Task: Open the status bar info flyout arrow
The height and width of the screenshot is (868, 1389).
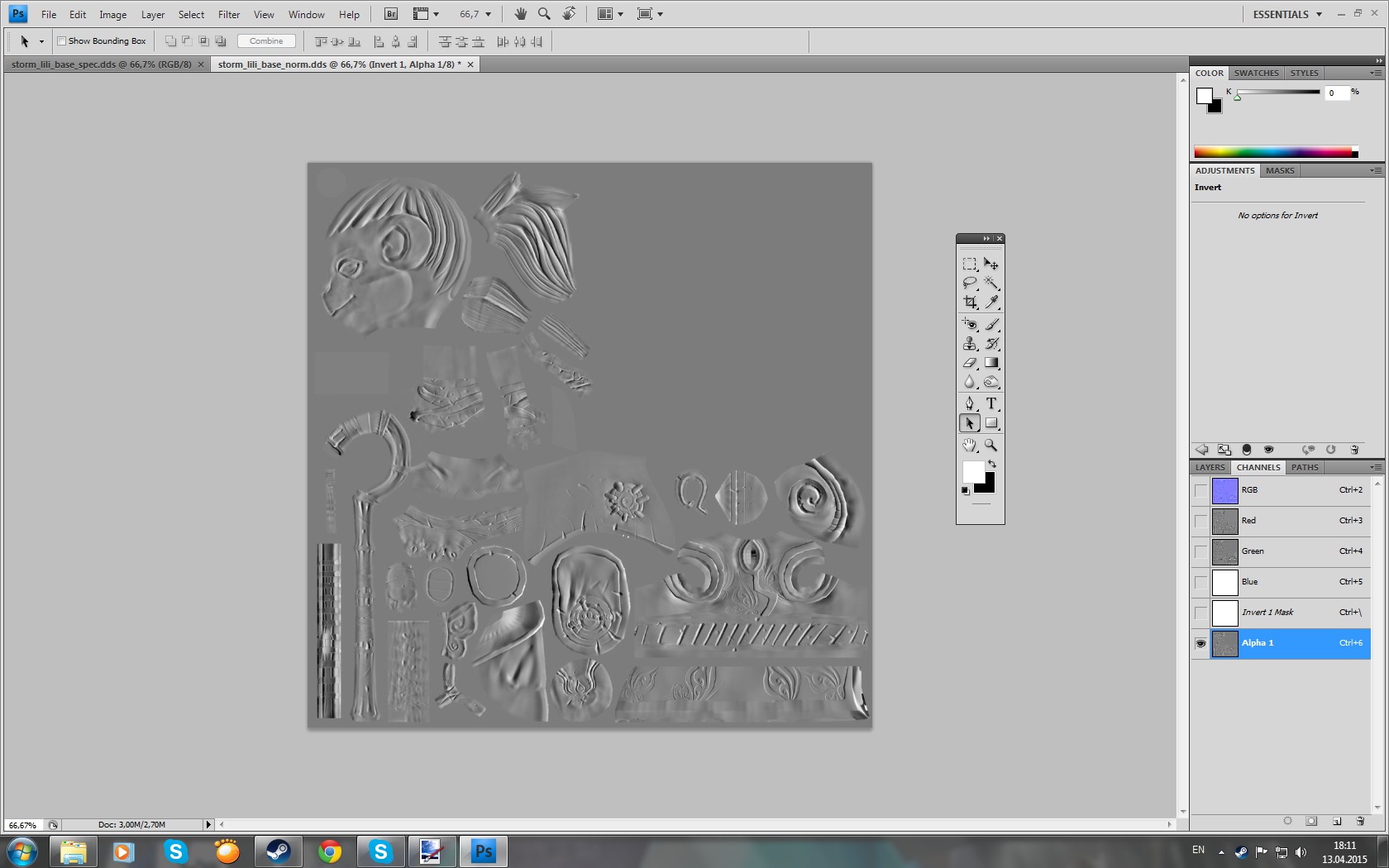Action: tap(208, 824)
